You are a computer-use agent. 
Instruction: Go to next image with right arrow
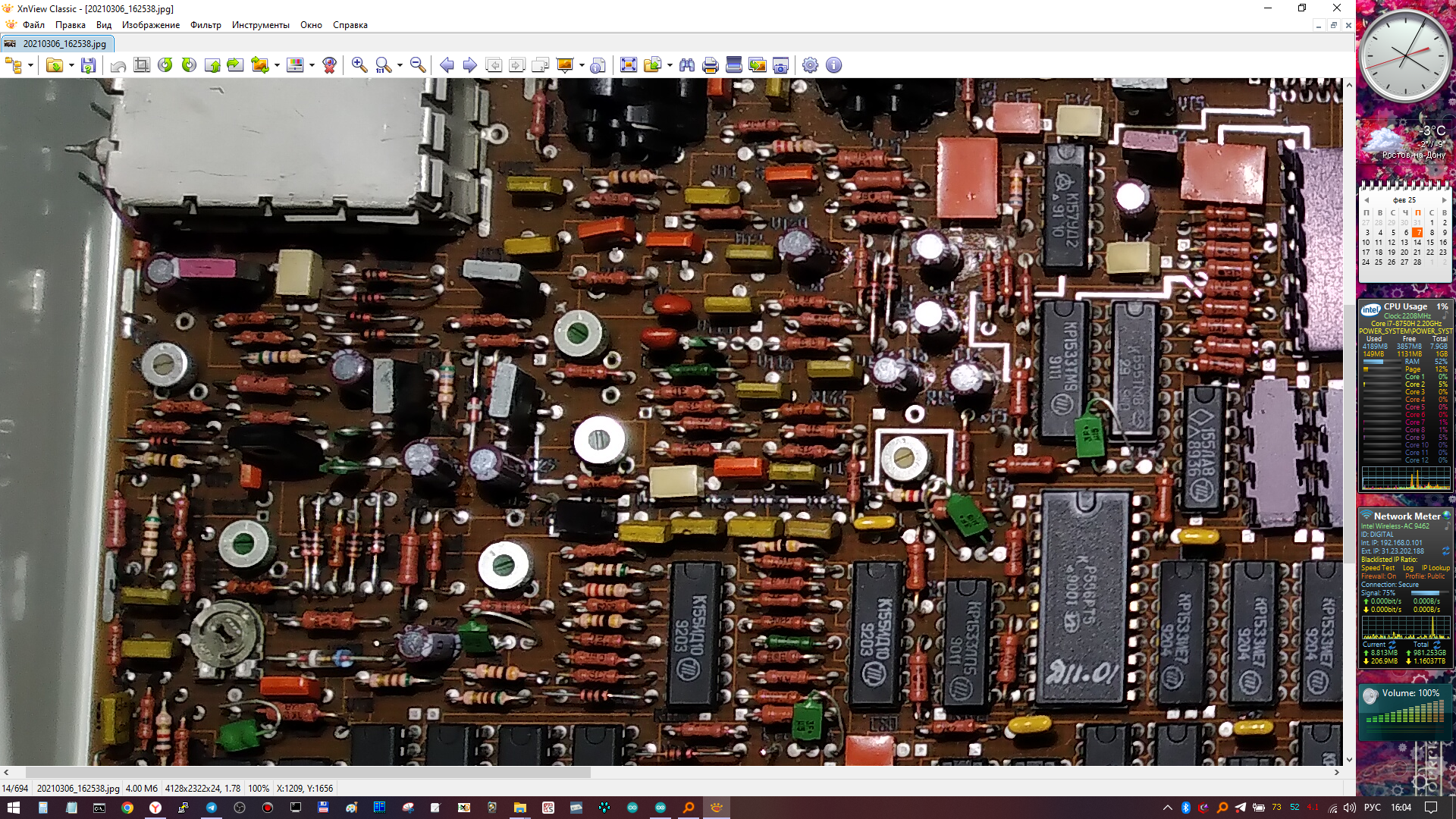(470, 65)
